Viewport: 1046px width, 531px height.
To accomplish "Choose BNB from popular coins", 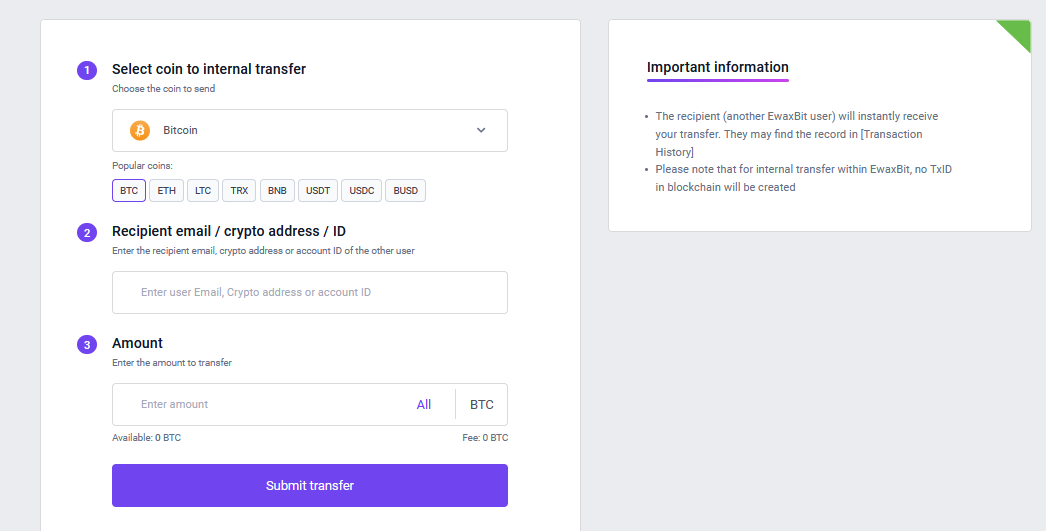I will click(277, 190).
